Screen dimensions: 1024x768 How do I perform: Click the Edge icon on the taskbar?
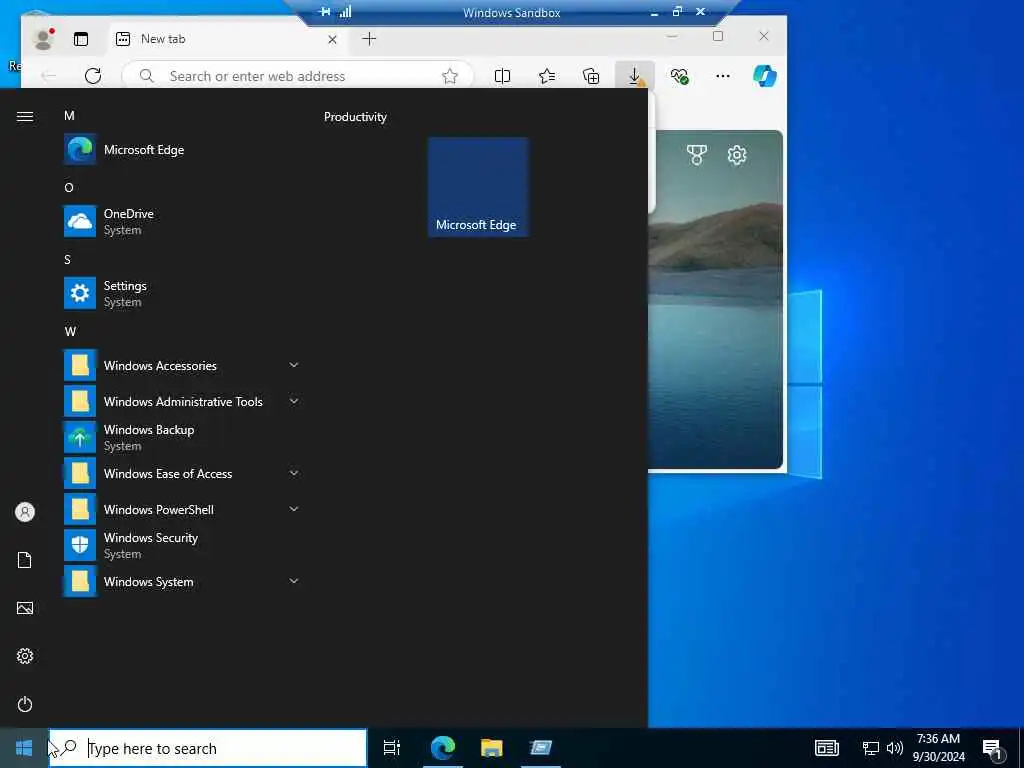(443, 748)
